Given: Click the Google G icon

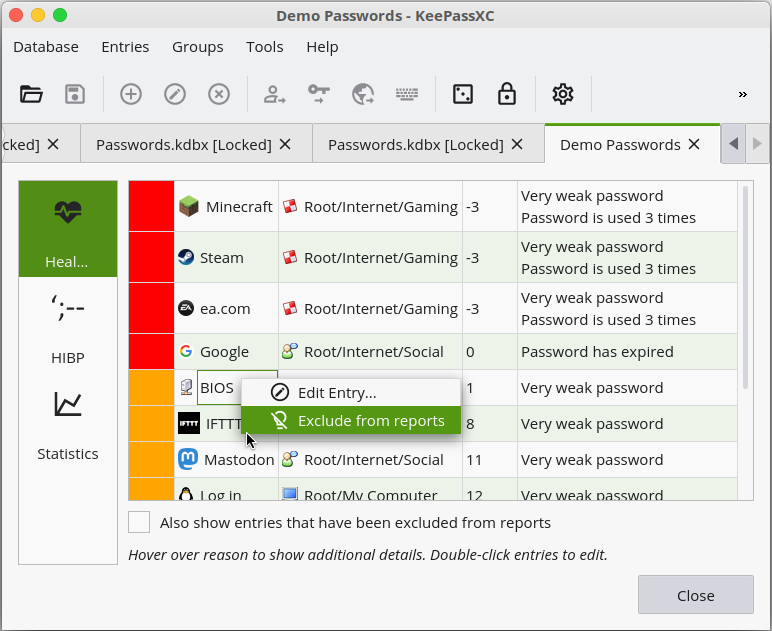Looking at the screenshot, I should (x=186, y=351).
